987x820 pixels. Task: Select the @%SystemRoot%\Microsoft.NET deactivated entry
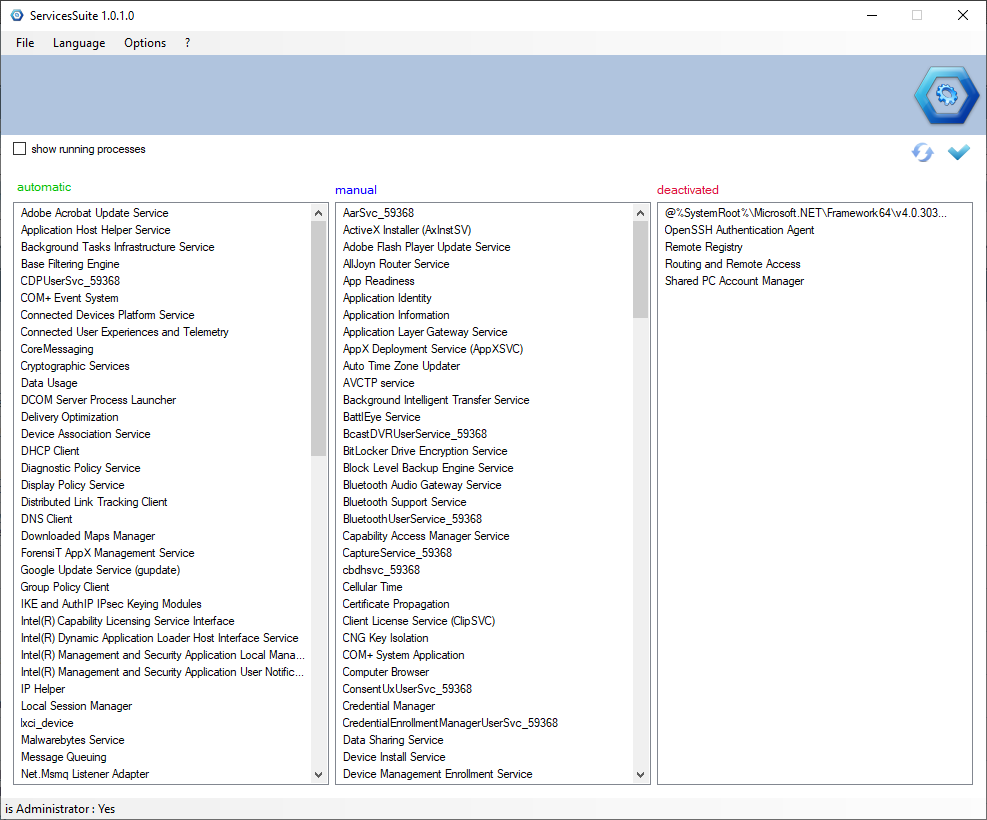(805, 213)
